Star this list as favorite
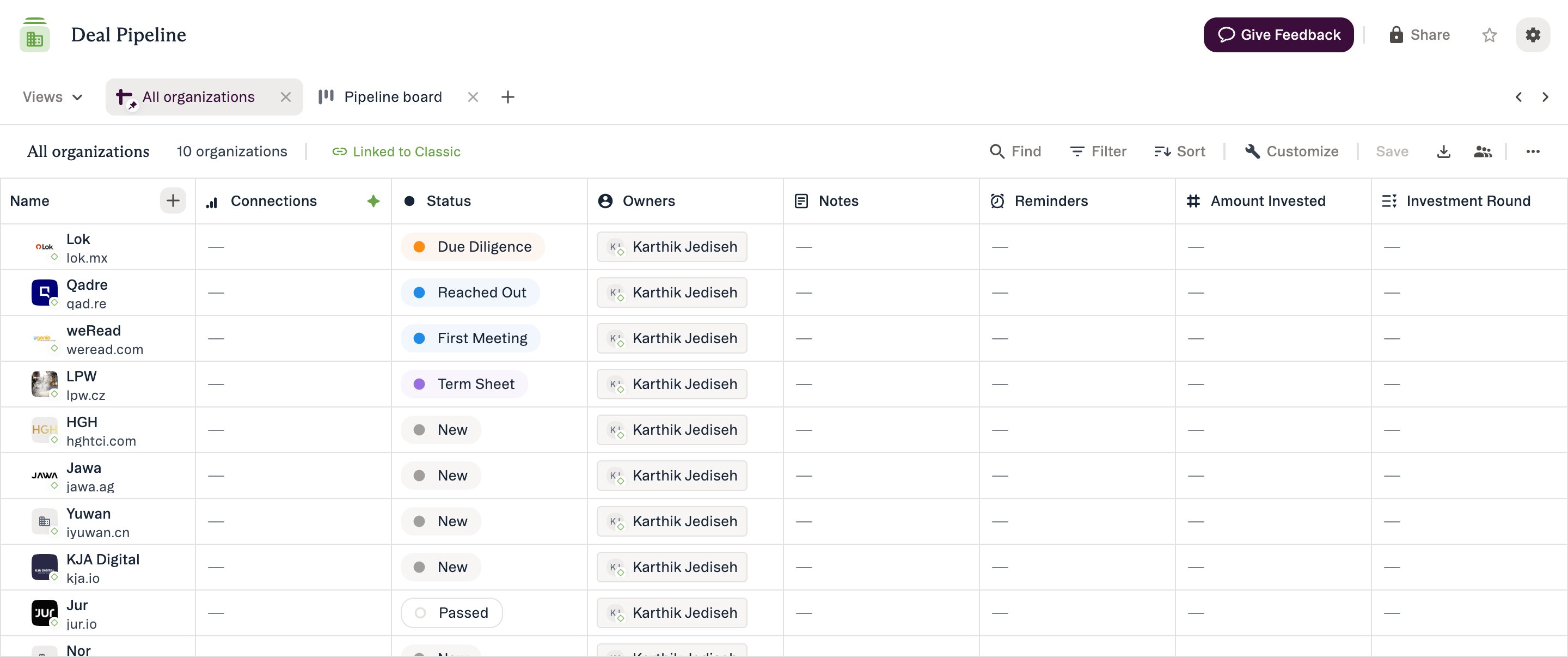 click(1489, 35)
